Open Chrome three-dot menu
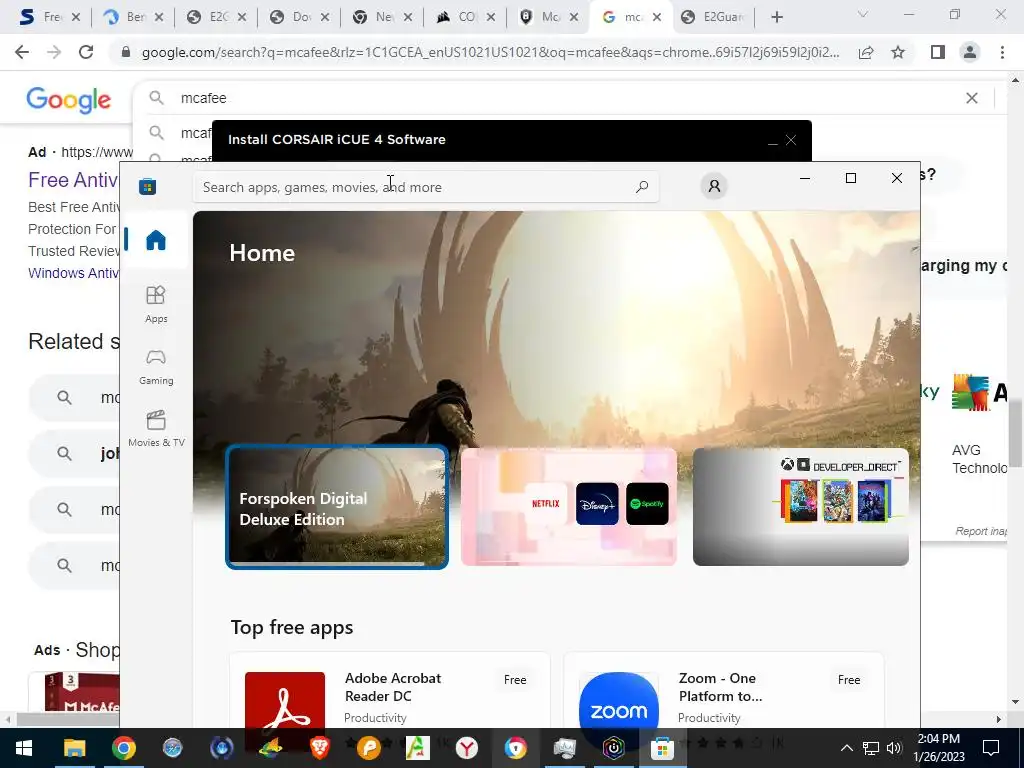Screen dimensions: 1024x768 [1002, 52]
